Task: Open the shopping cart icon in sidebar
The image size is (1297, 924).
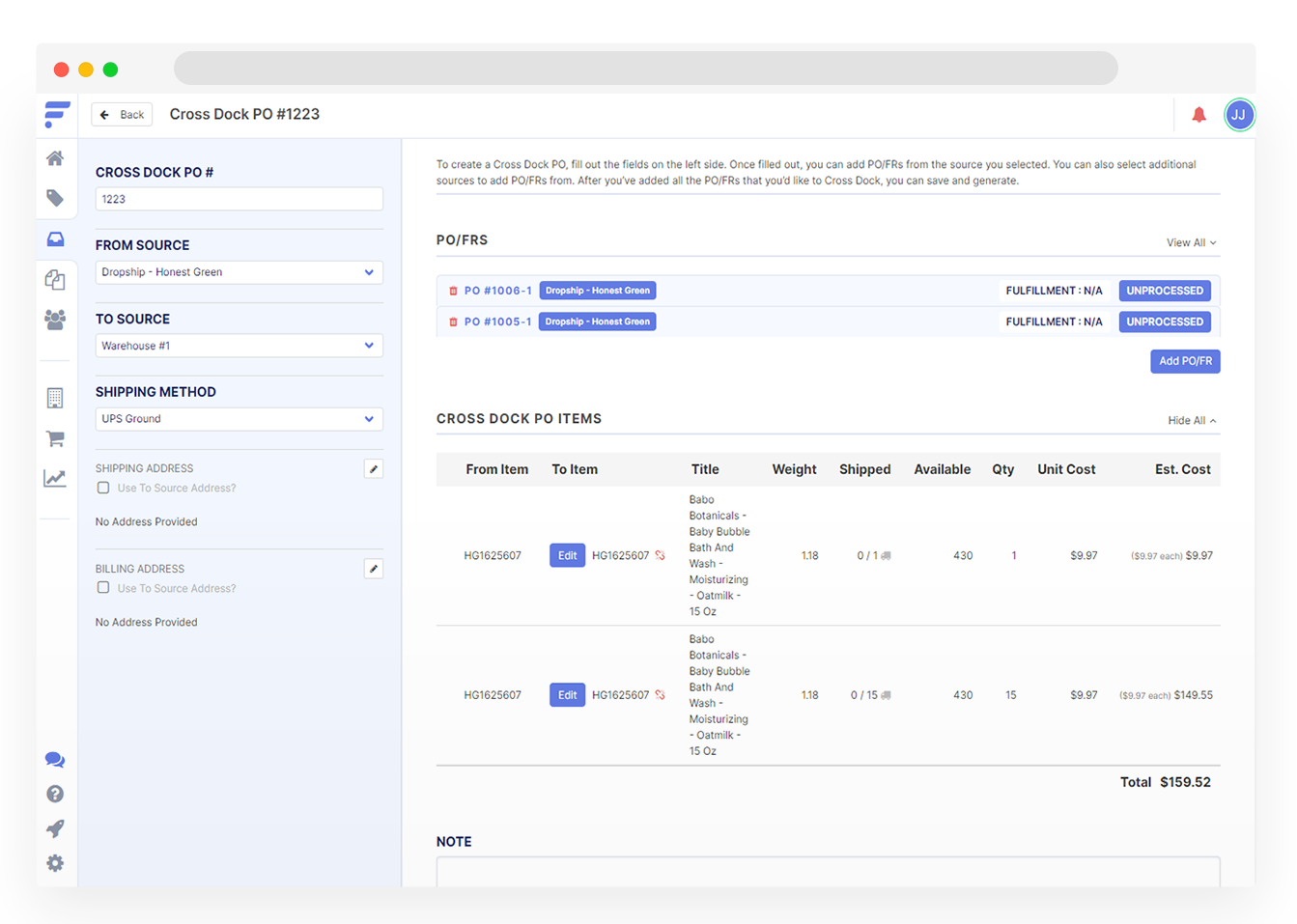Action: click(x=55, y=438)
